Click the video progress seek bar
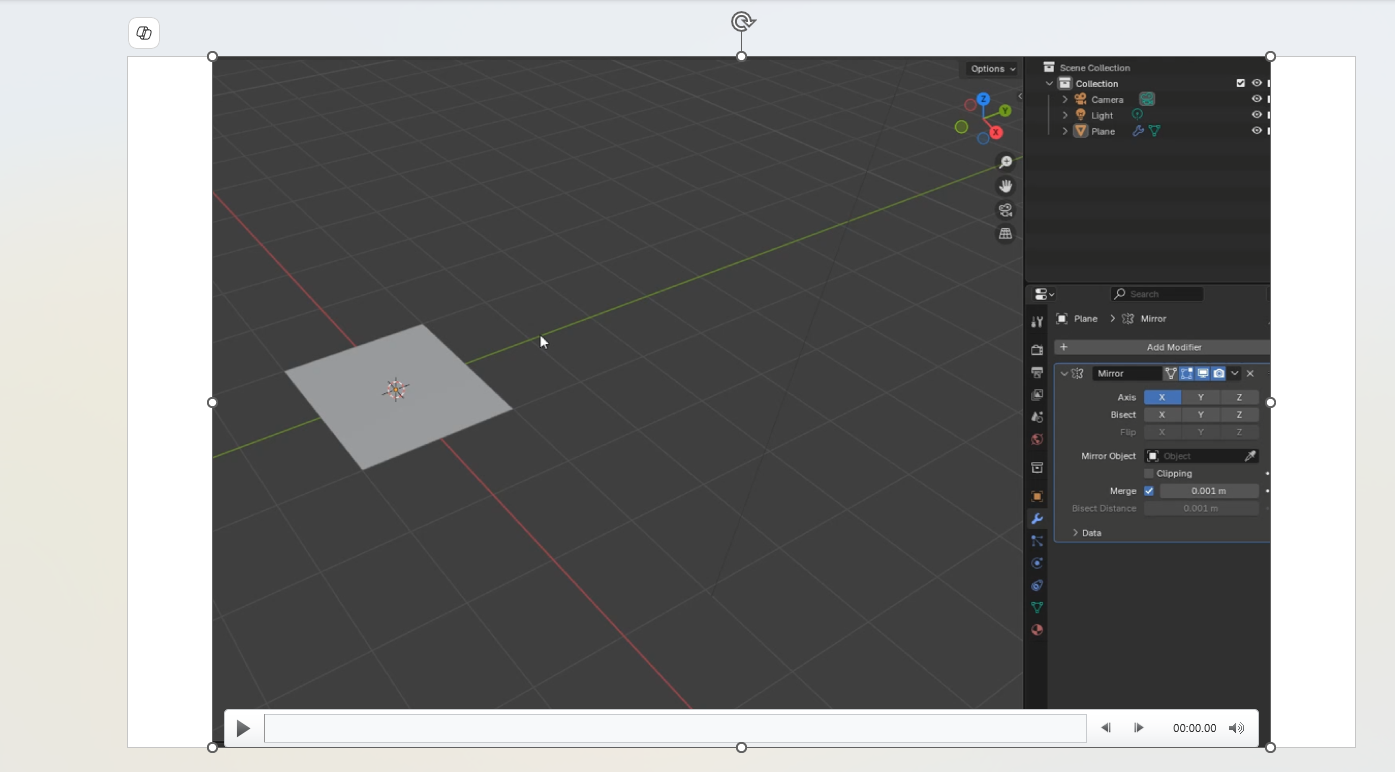This screenshot has height=772, width=1395. [675, 729]
